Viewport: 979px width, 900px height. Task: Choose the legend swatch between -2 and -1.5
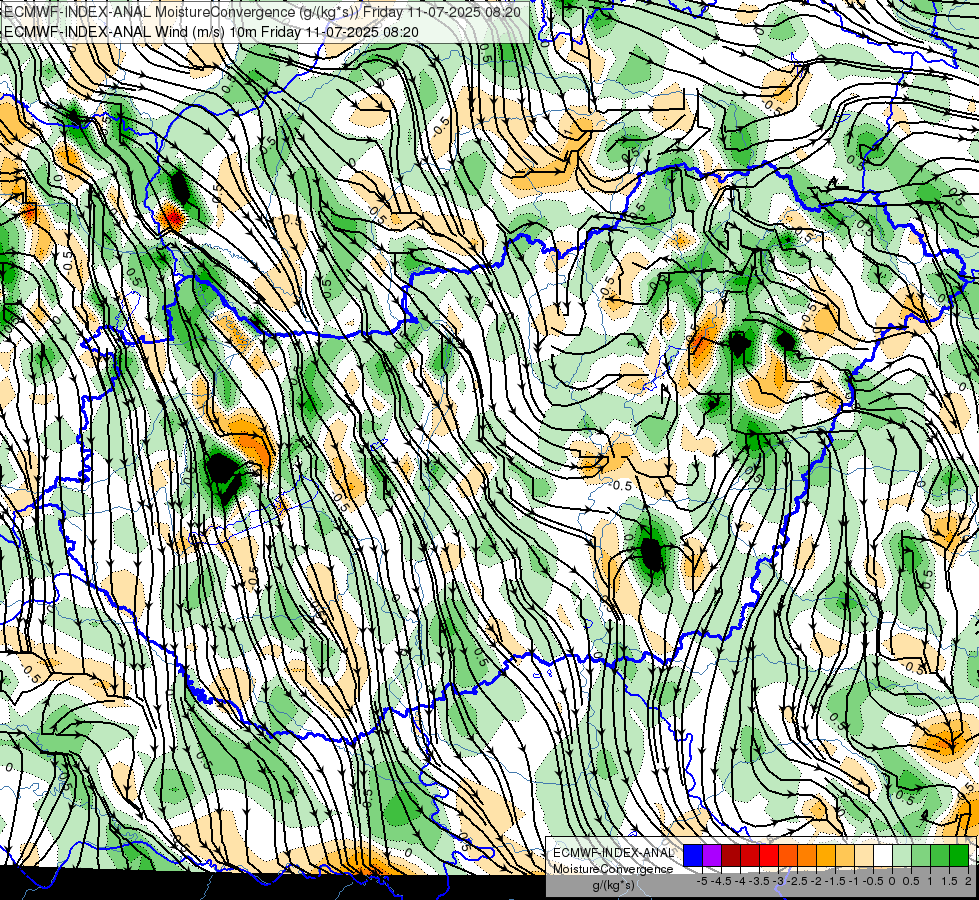pos(826,855)
